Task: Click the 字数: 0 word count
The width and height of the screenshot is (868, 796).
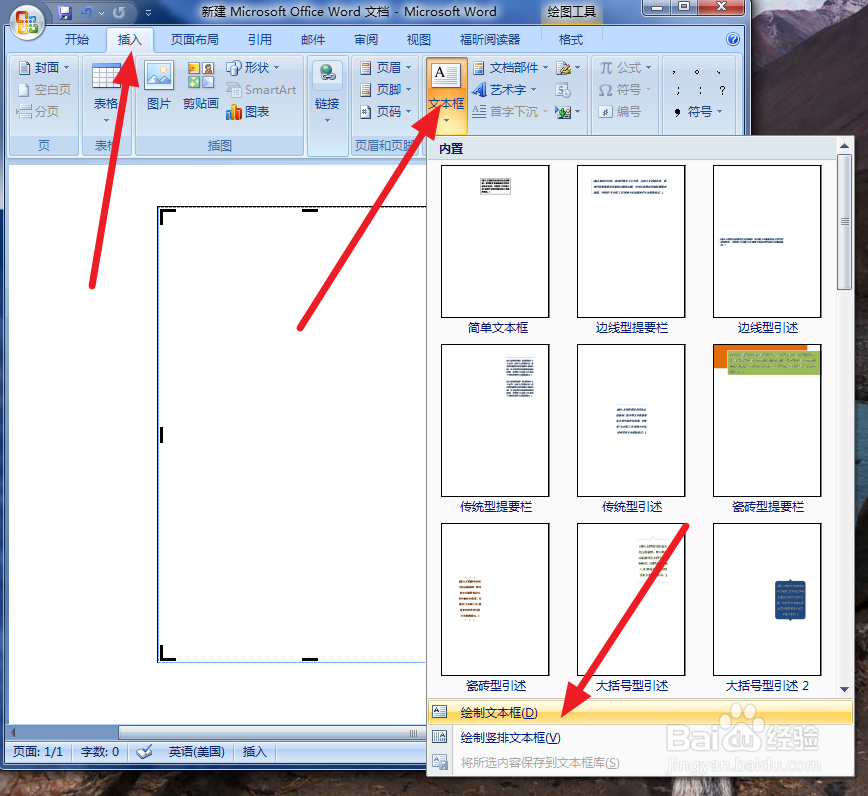Action: coord(100,752)
